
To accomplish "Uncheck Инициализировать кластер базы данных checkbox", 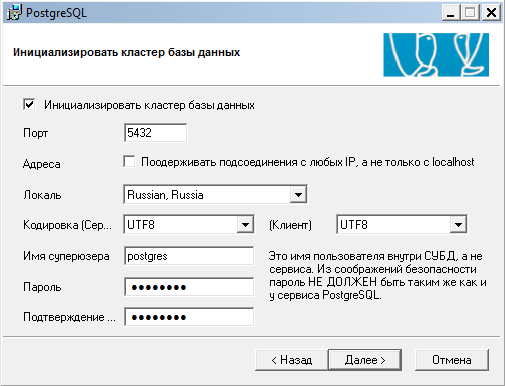I will (29, 105).
